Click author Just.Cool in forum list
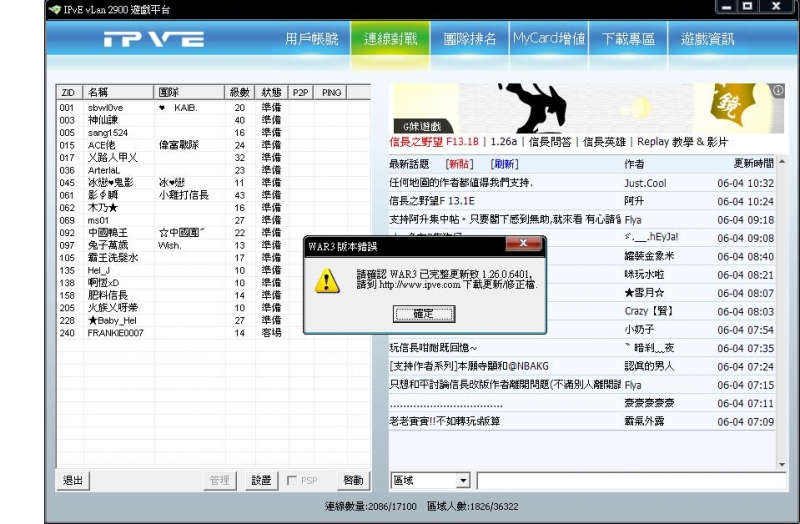The image size is (800, 524). pos(645,183)
